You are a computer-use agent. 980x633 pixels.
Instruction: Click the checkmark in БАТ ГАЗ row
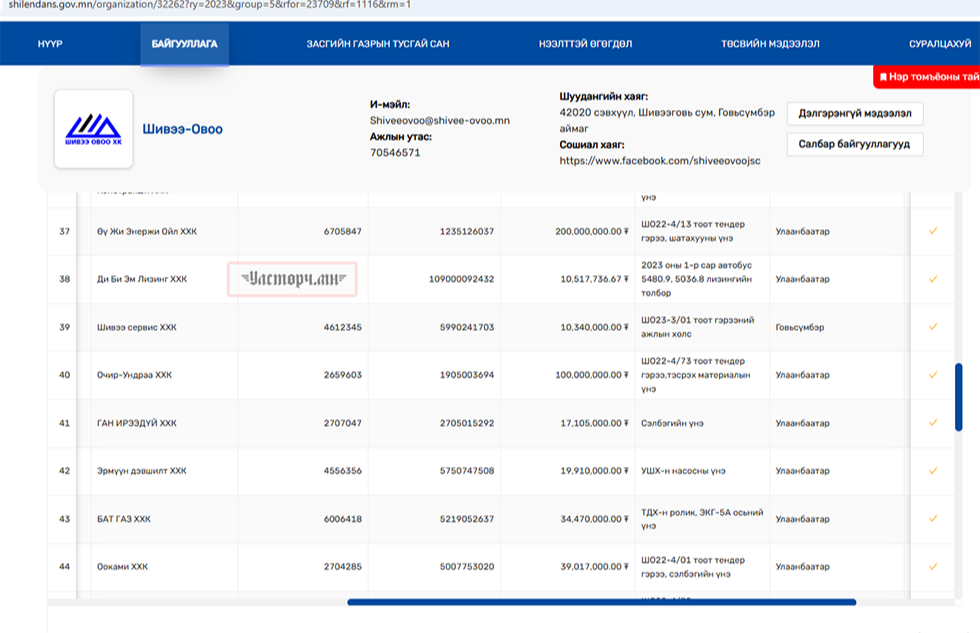coord(932,519)
